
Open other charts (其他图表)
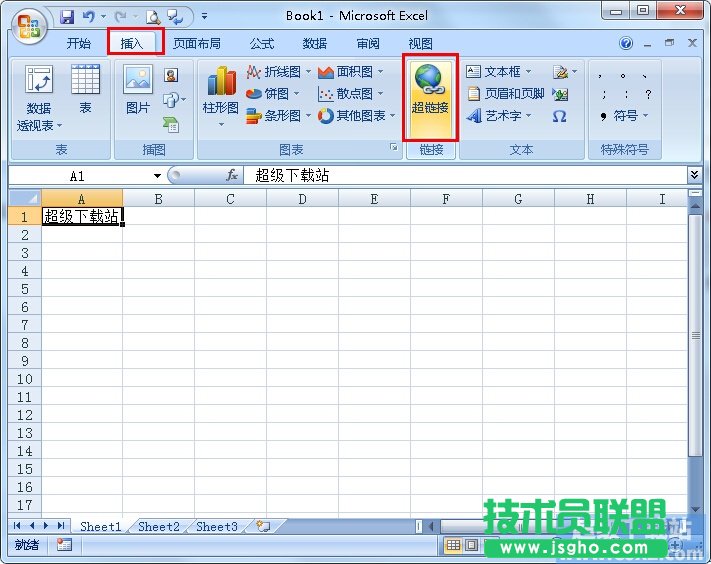(x=357, y=116)
